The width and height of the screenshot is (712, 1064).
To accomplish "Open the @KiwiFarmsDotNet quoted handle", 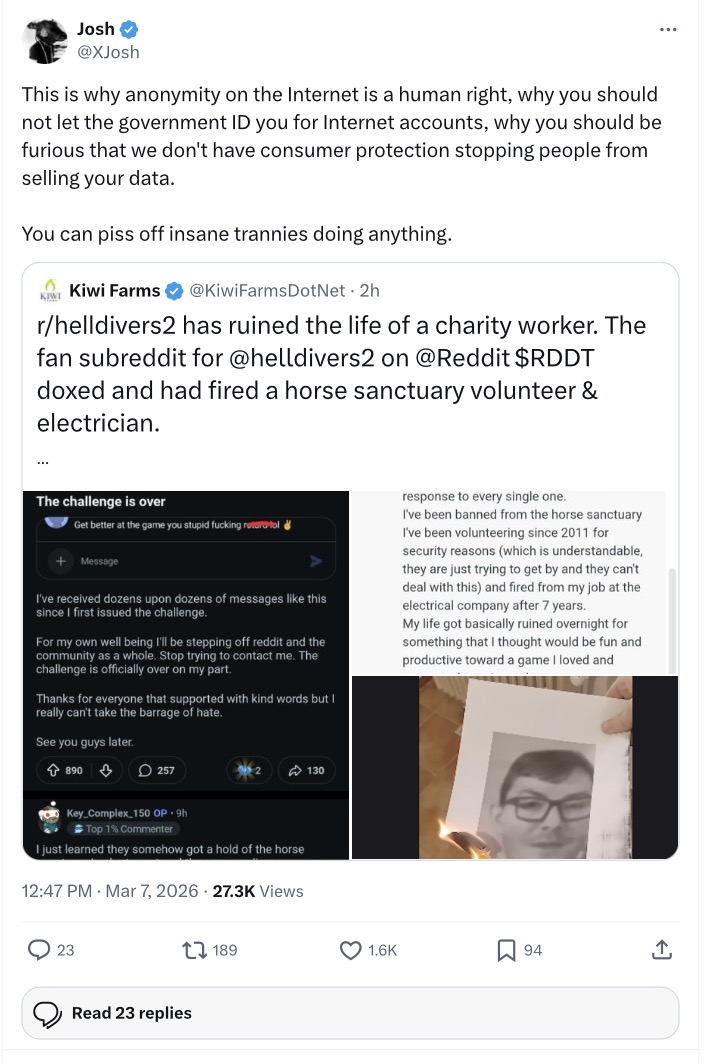I will [268, 291].
